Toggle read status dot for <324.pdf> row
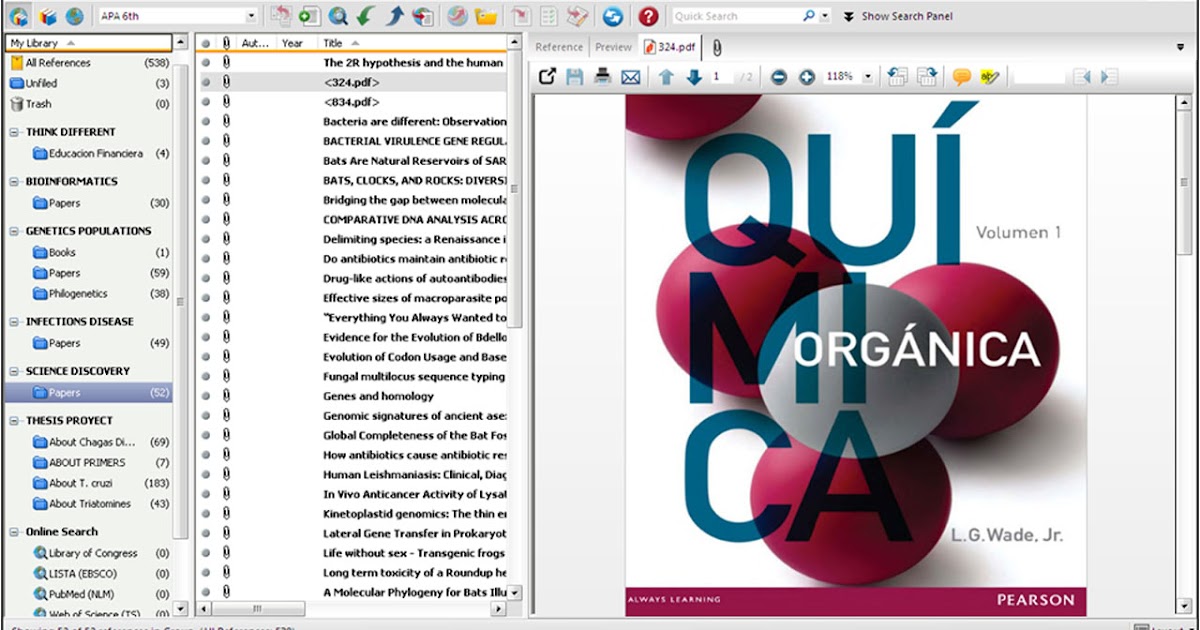Viewport: 1200px width, 630px height. 206,82
